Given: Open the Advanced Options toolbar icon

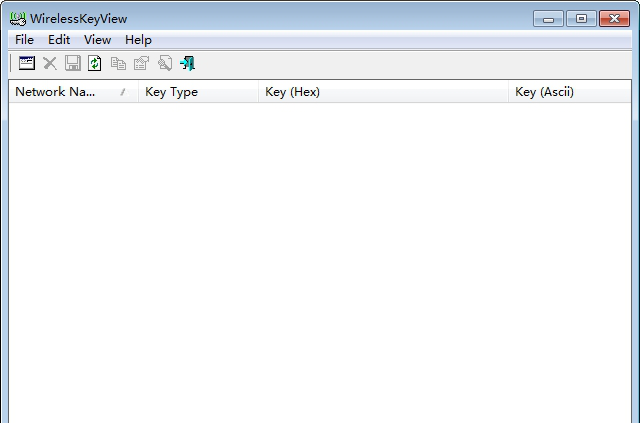Looking at the screenshot, I should tap(27, 63).
